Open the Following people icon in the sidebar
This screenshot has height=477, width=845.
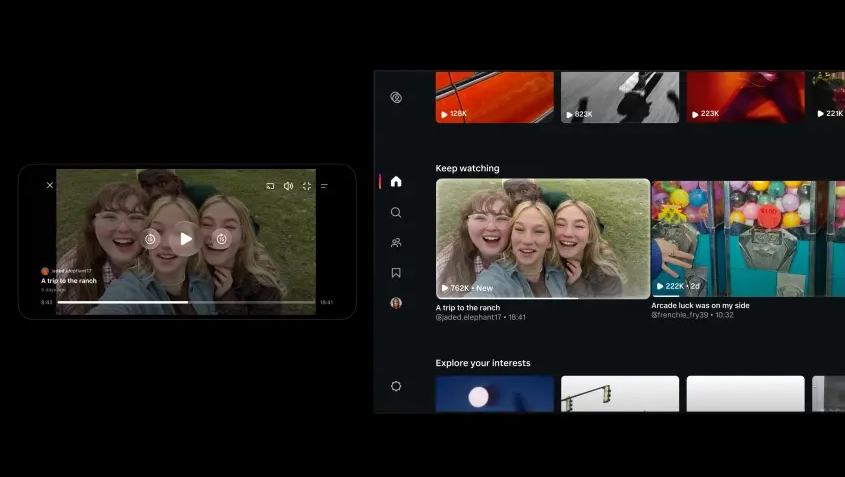[x=396, y=243]
